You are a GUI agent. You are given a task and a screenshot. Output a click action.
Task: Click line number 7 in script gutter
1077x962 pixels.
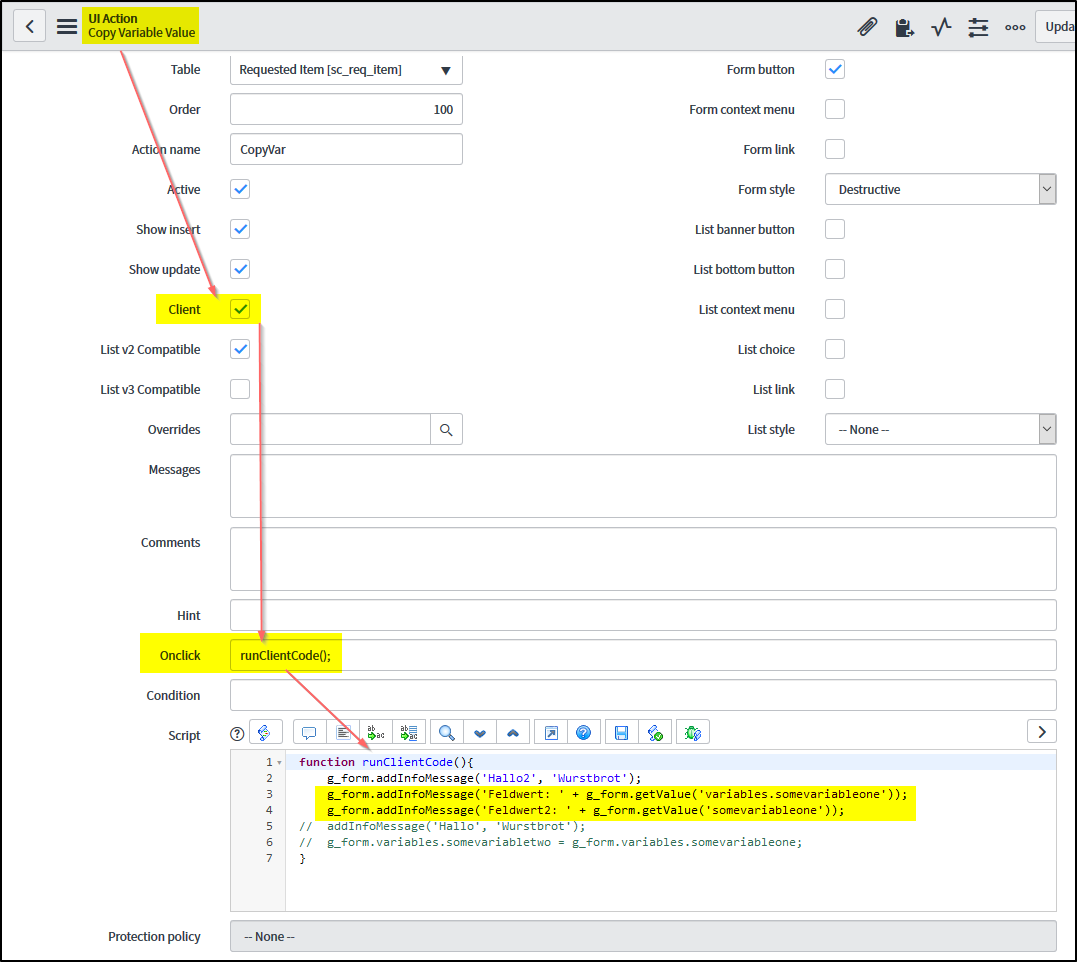pyautogui.click(x=269, y=858)
